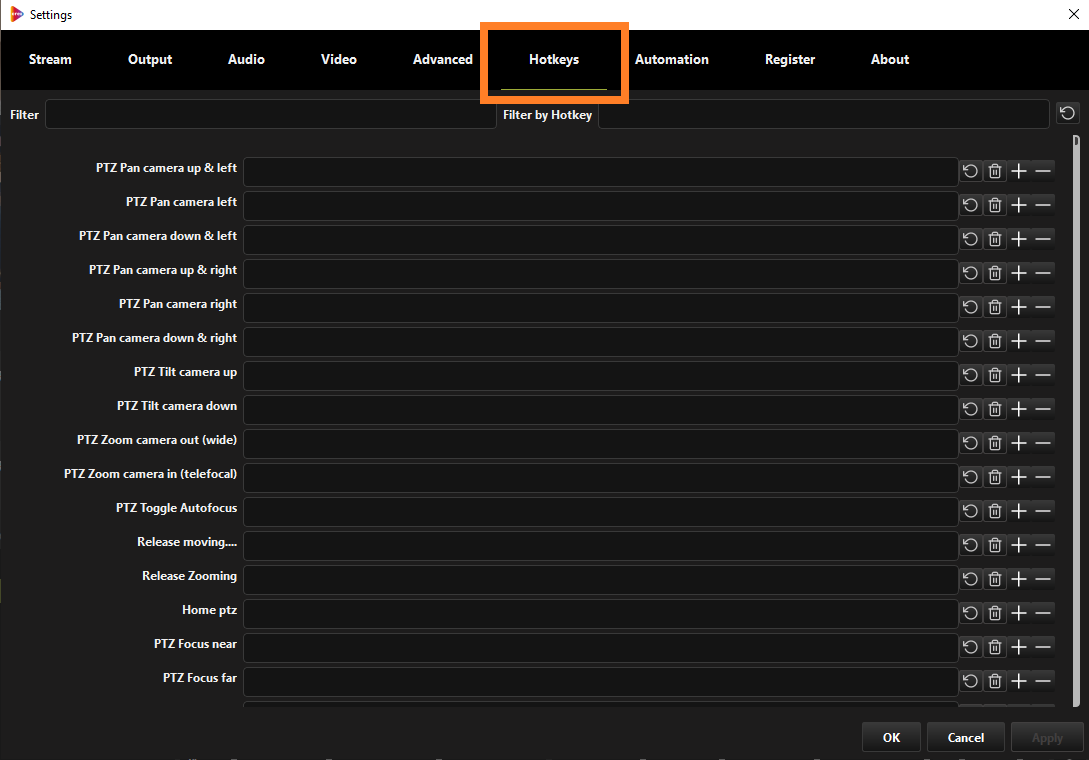Trash the PTZ Zoom camera out (wide) hotkey
Image resolution: width=1089 pixels, height=760 pixels.
[x=995, y=443]
